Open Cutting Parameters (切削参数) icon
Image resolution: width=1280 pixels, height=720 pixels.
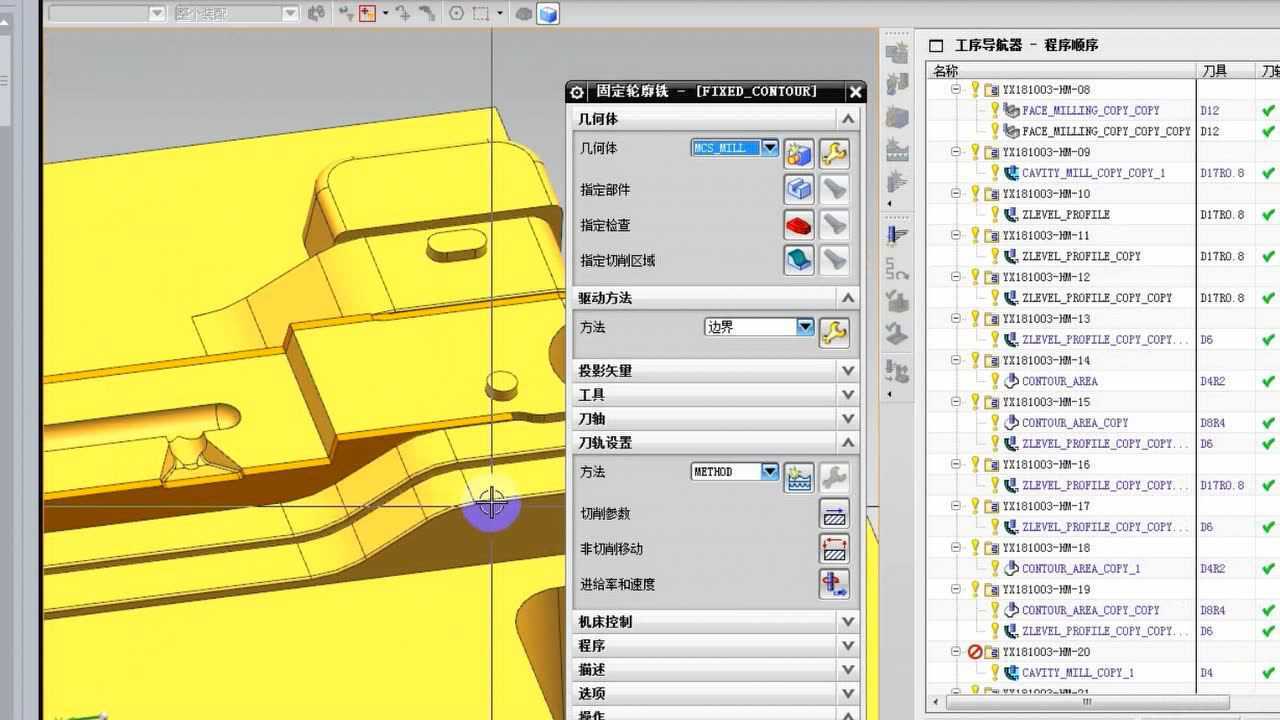[x=834, y=514]
